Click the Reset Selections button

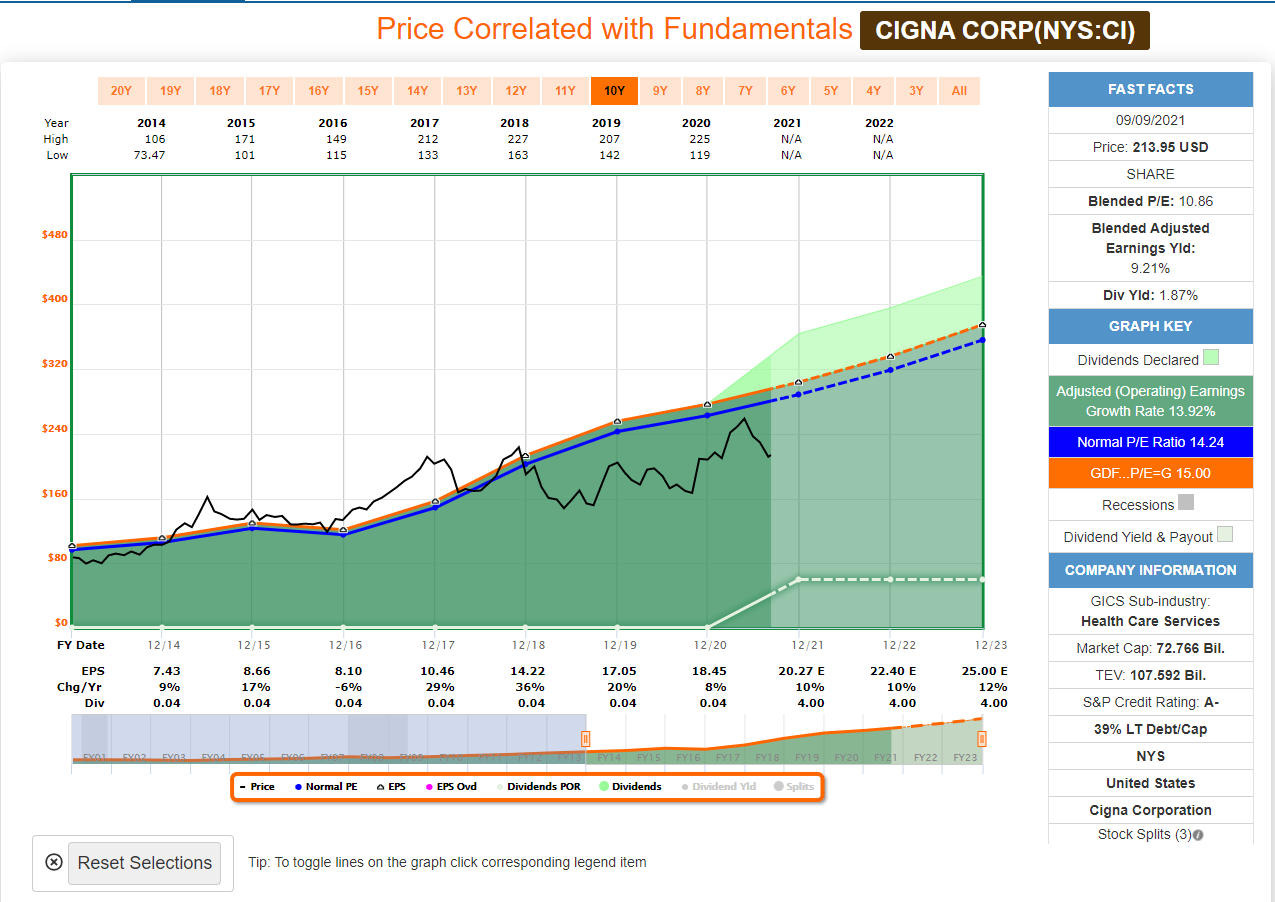coord(144,863)
